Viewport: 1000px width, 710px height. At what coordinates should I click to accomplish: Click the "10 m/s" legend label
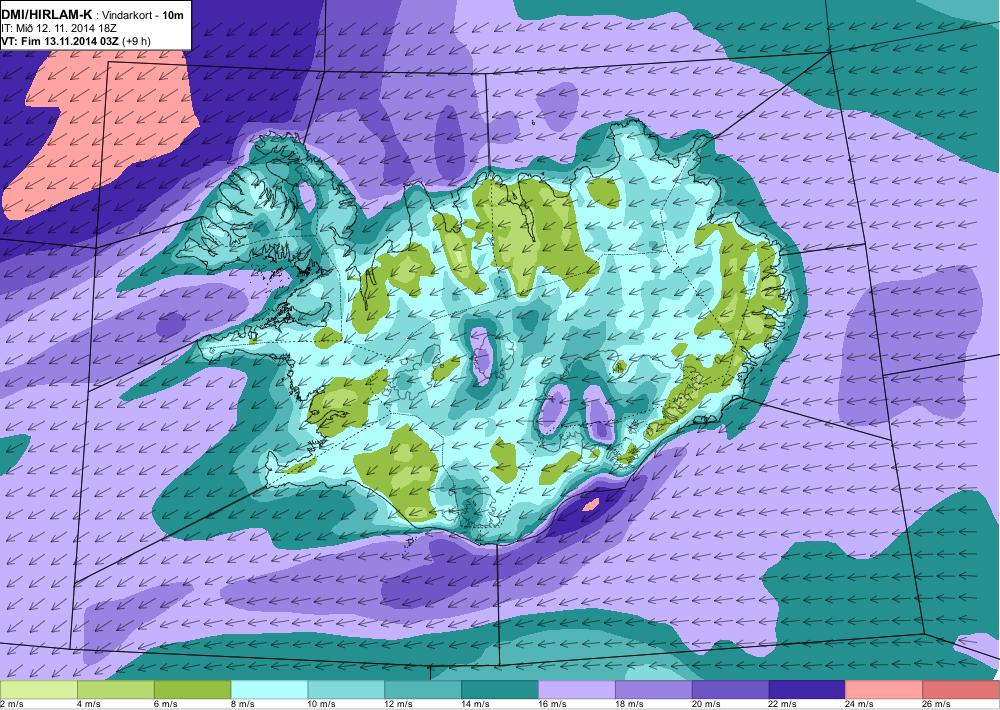point(321,704)
